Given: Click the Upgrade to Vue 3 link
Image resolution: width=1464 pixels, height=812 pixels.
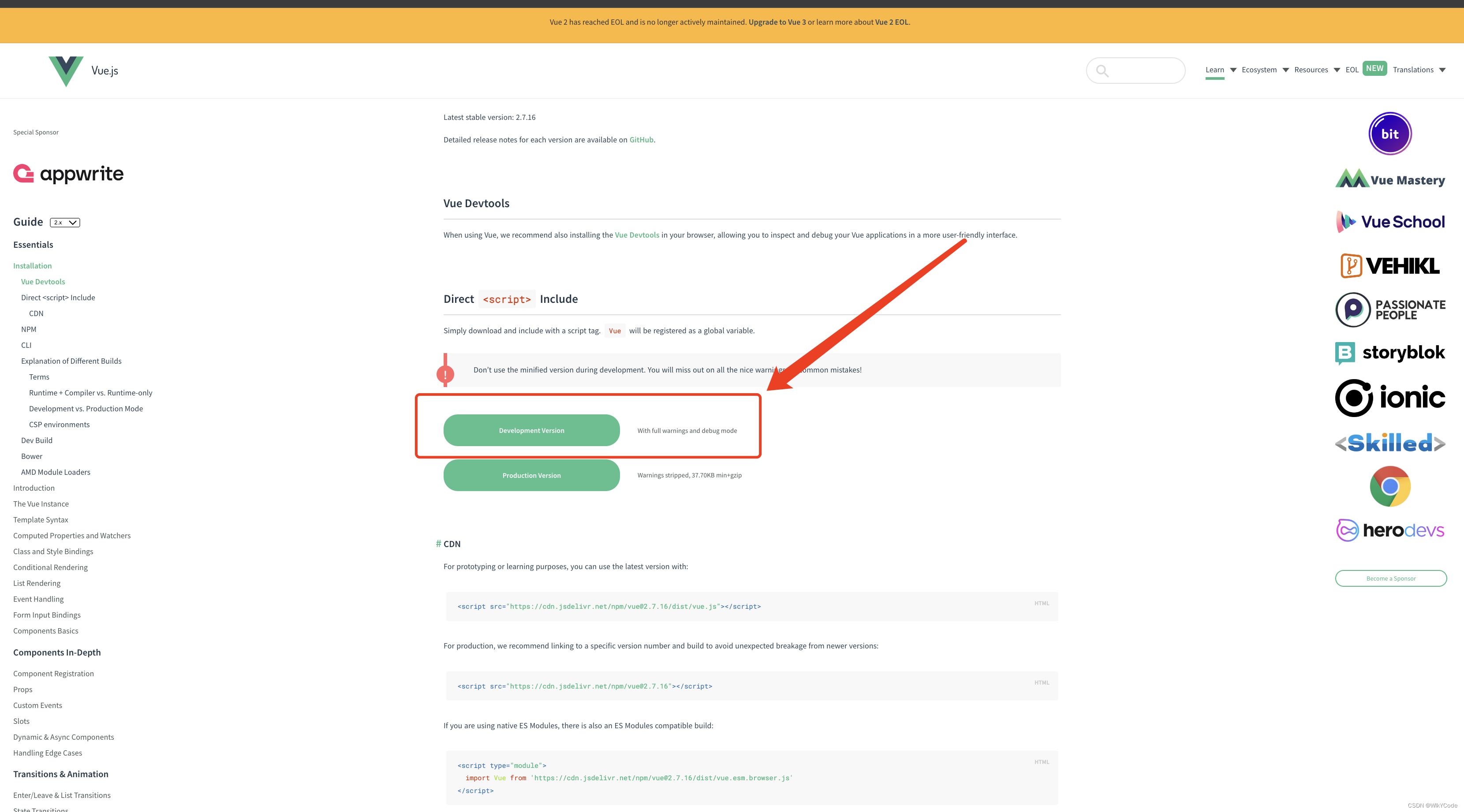Looking at the screenshot, I should click(777, 22).
